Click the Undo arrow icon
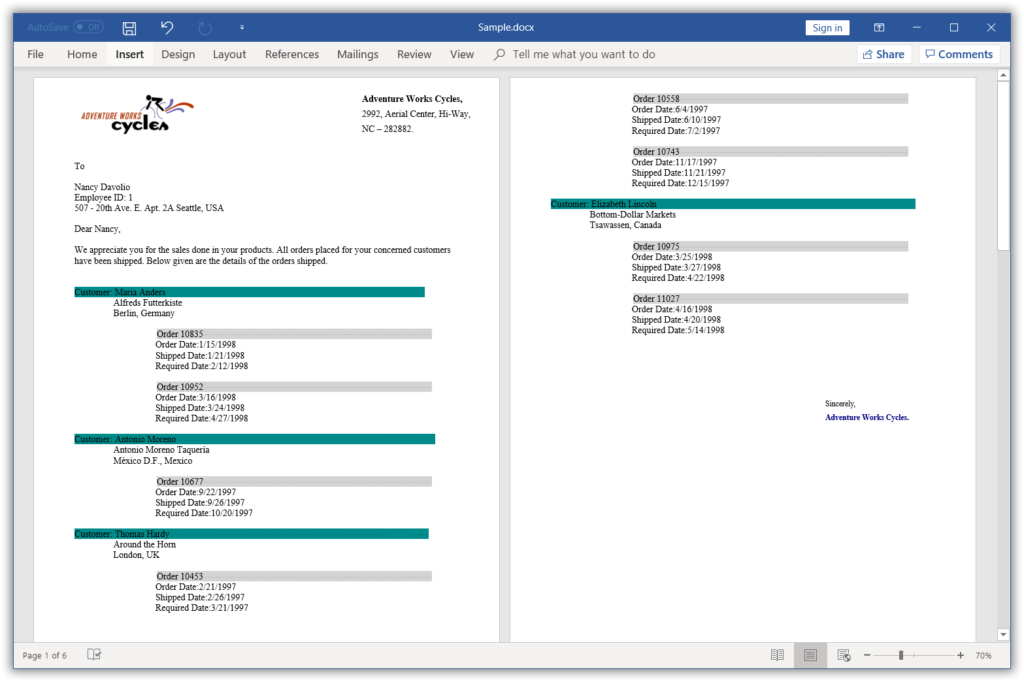The height and width of the screenshot is (682, 1024). [x=167, y=28]
